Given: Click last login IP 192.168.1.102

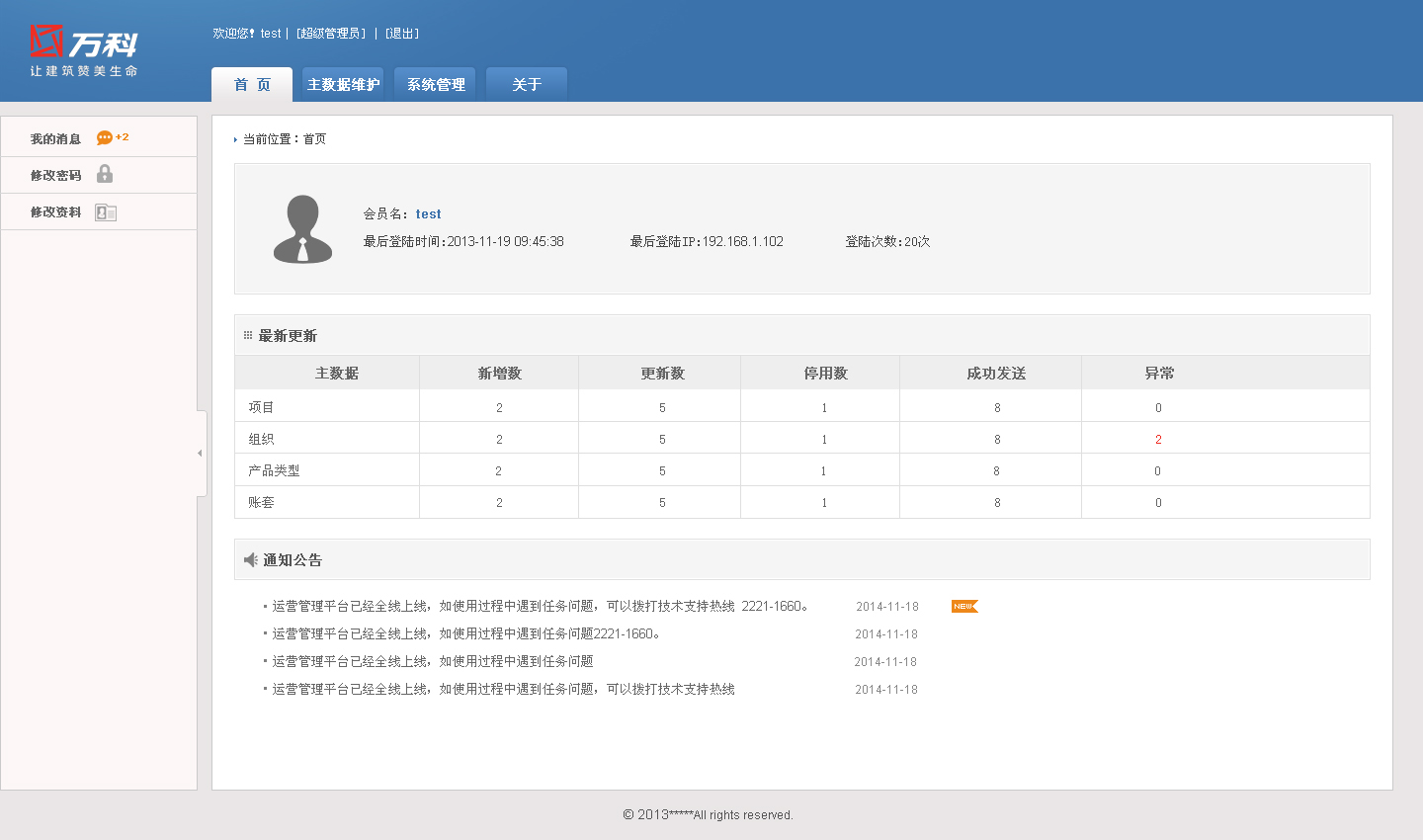Looking at the screenshot, I should click(x=743, y=241).
